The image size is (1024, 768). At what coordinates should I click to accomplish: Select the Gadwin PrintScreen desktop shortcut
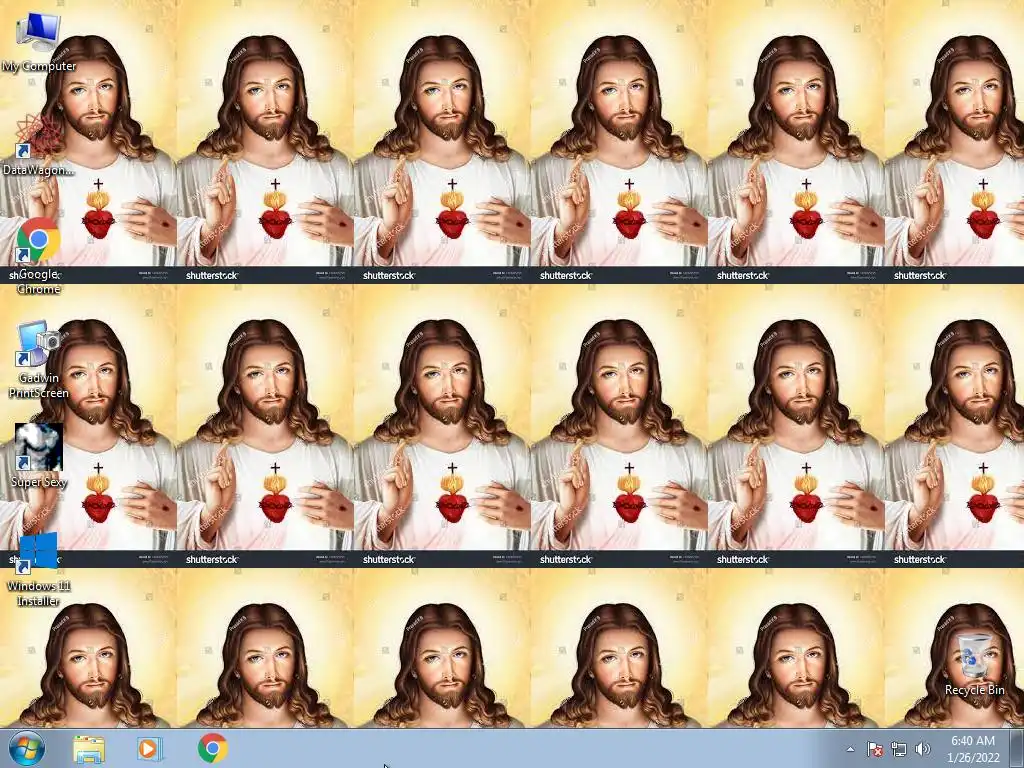coord(38,359)
